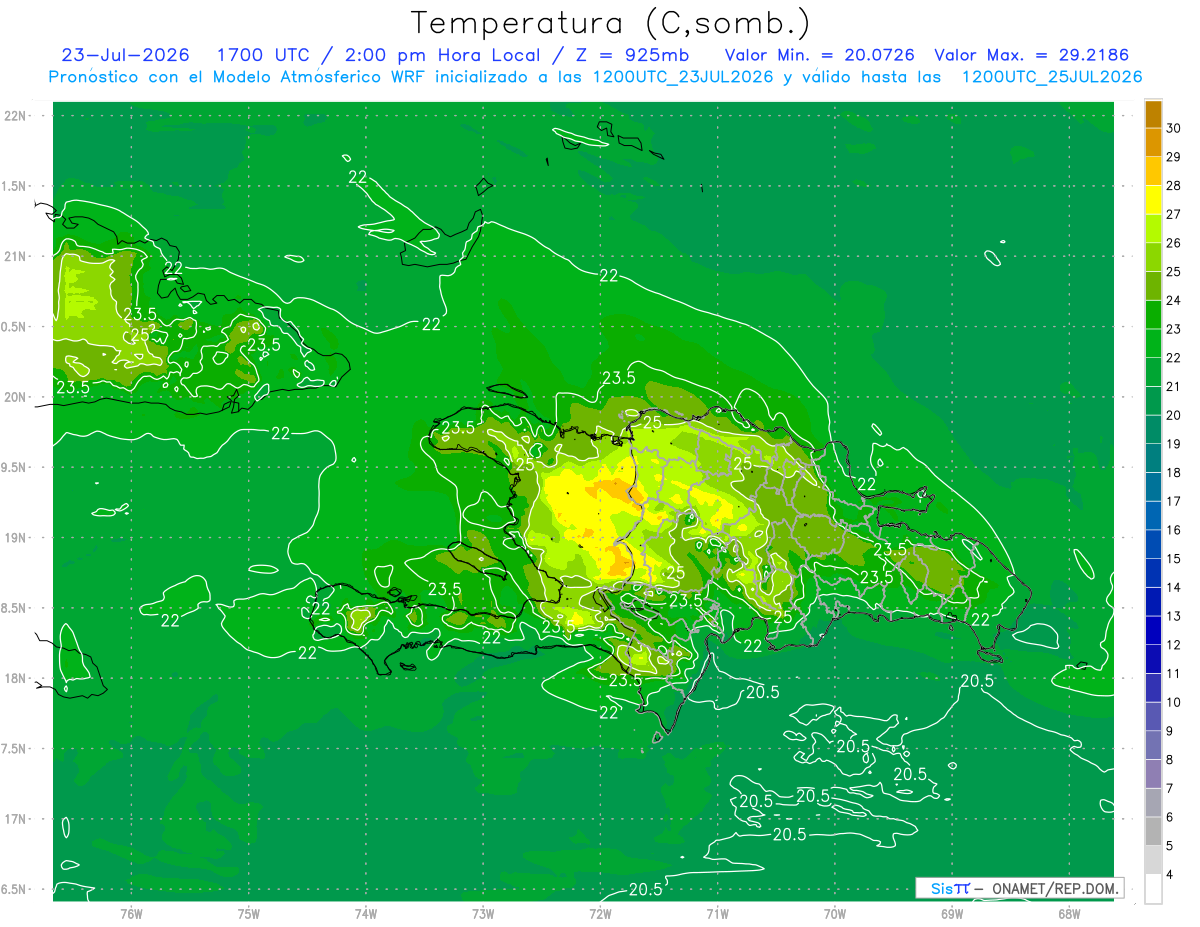
Task: Click the '21N' latitude axis label
Action: coord(16,256)
